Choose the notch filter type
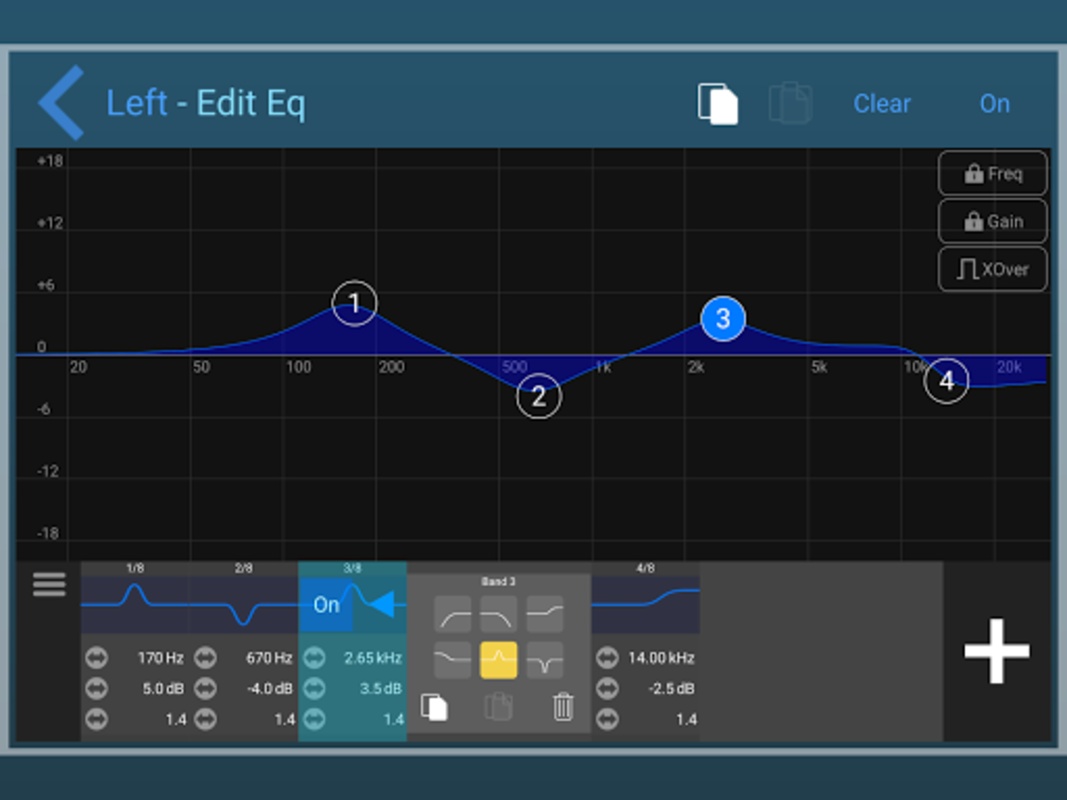The height and width of the screenshot is (800, 1067). (x=544, y=660)
